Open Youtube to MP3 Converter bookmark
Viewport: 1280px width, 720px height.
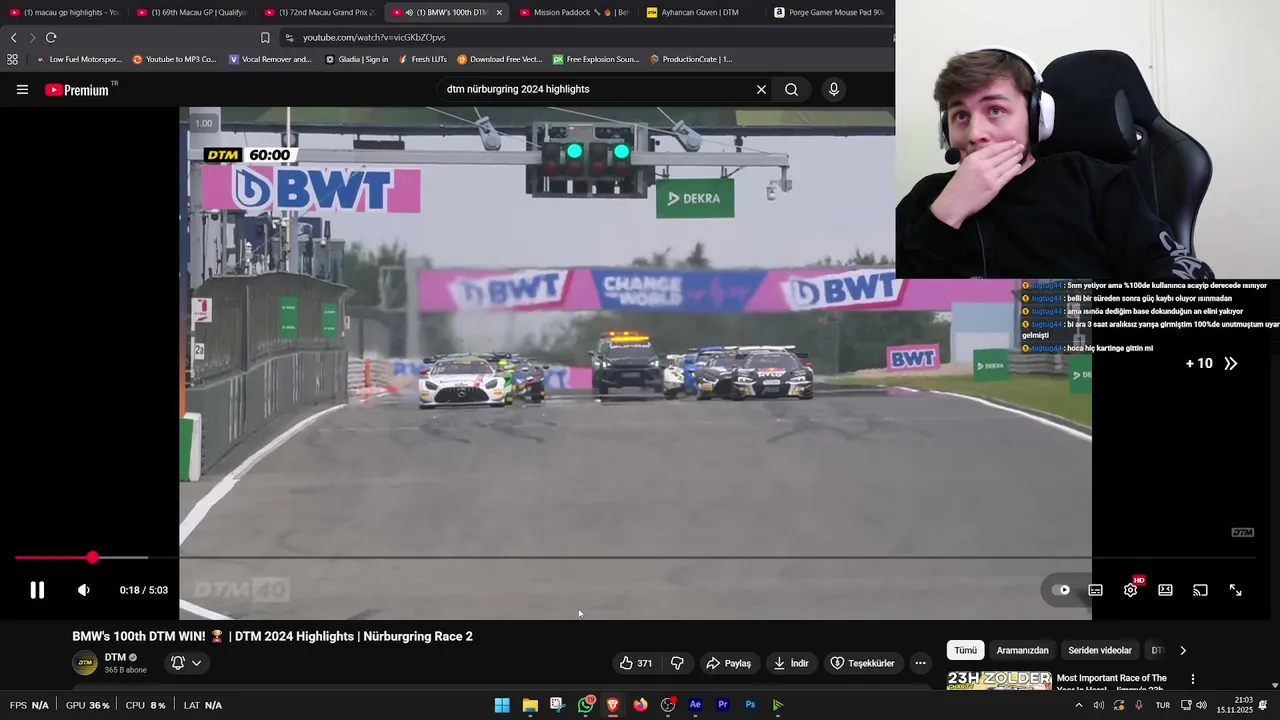click(x=174, y=59)
